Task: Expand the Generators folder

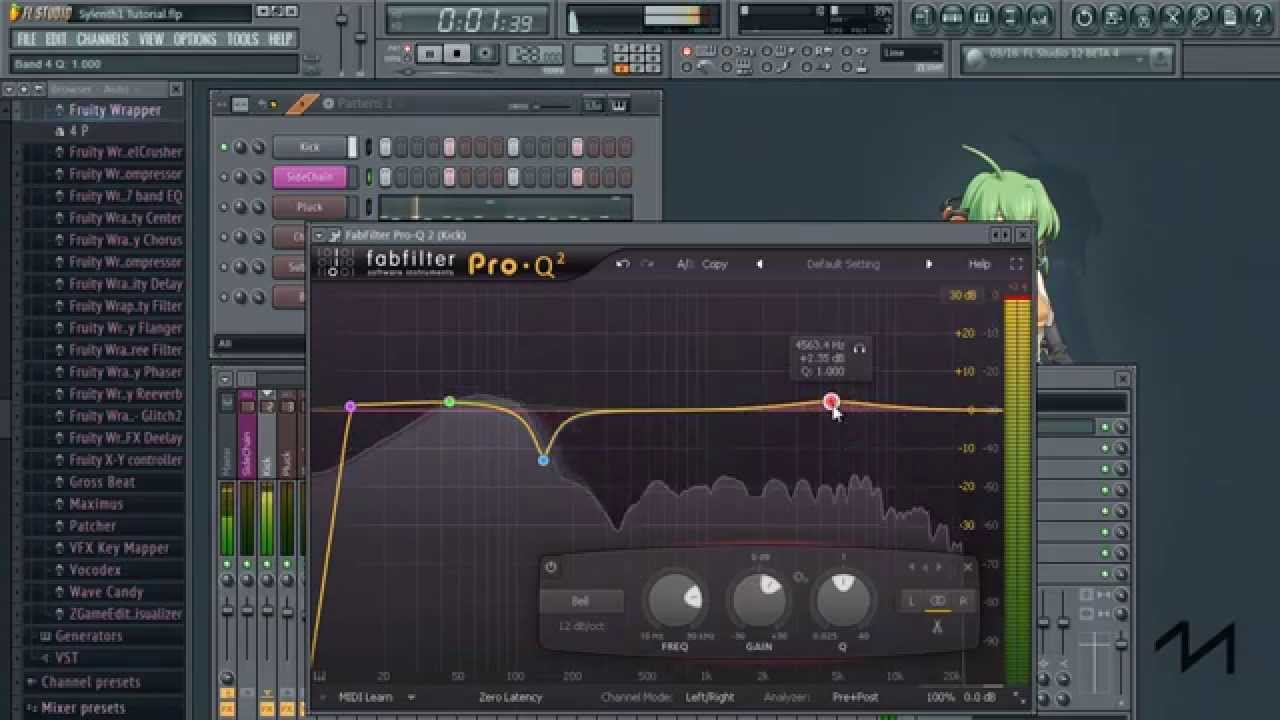Action: pyautogui.click(x=88, y=636)
